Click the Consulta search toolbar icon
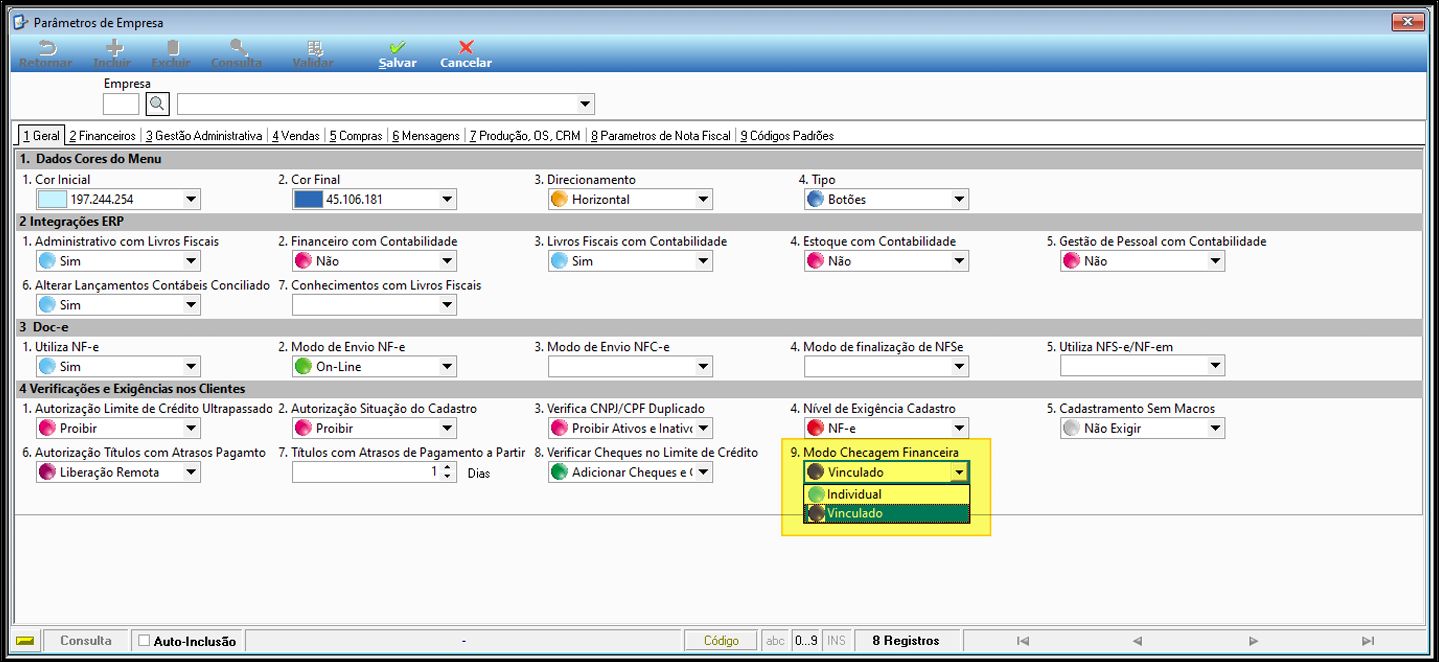Viewport: 1439px width, 662px height. tap(237, 47)
